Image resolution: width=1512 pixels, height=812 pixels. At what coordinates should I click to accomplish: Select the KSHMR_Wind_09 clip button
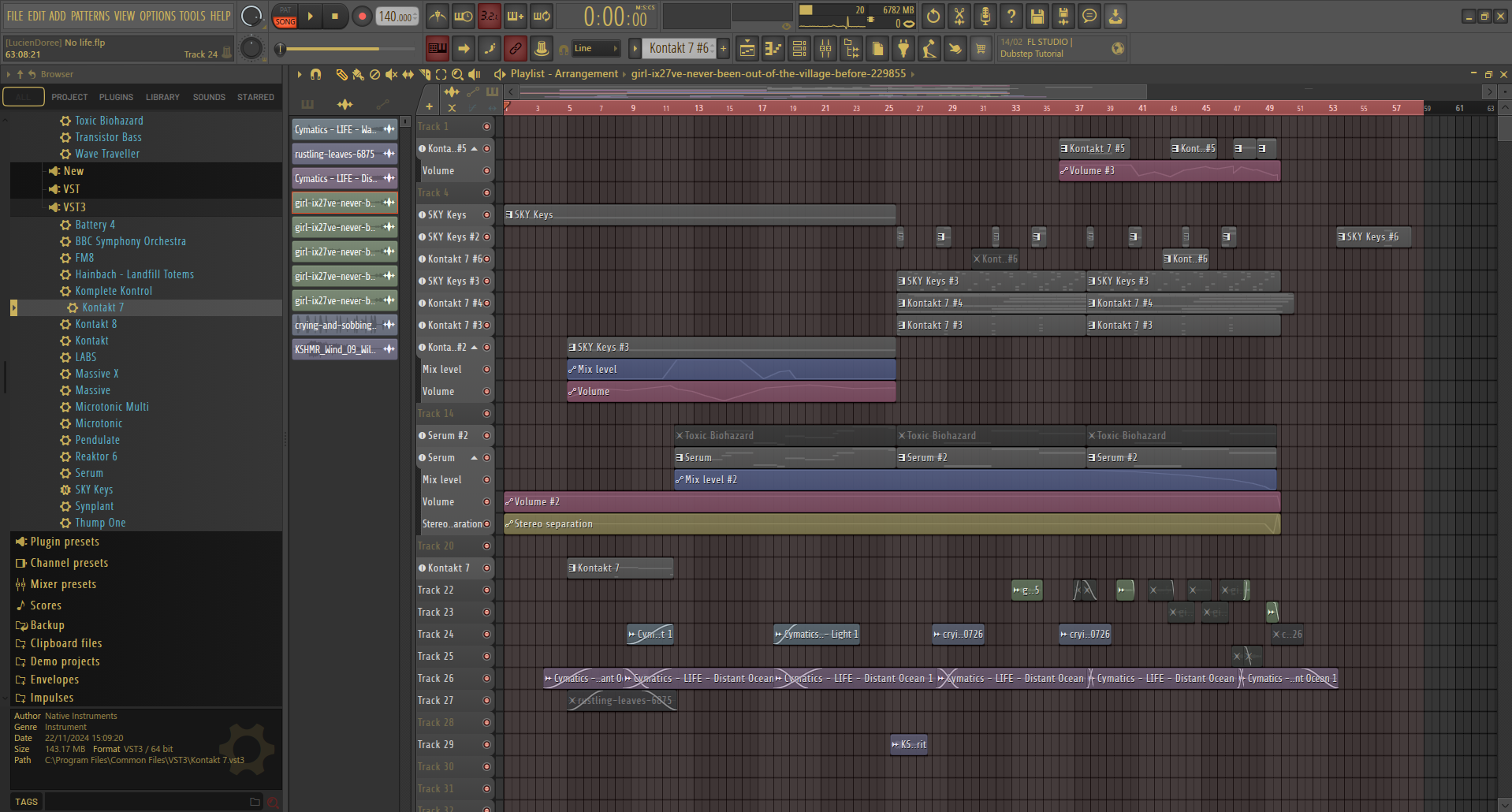pos(344,349)
